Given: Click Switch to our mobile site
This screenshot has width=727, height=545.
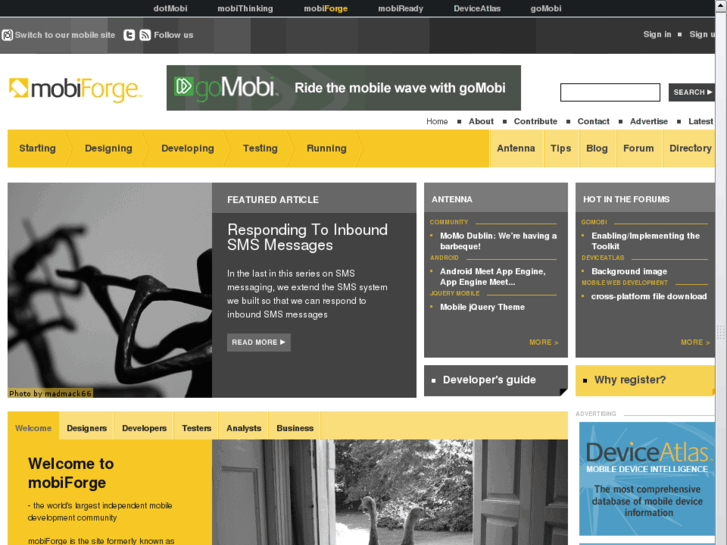Looking at the screenshot, I should point(65,35).
